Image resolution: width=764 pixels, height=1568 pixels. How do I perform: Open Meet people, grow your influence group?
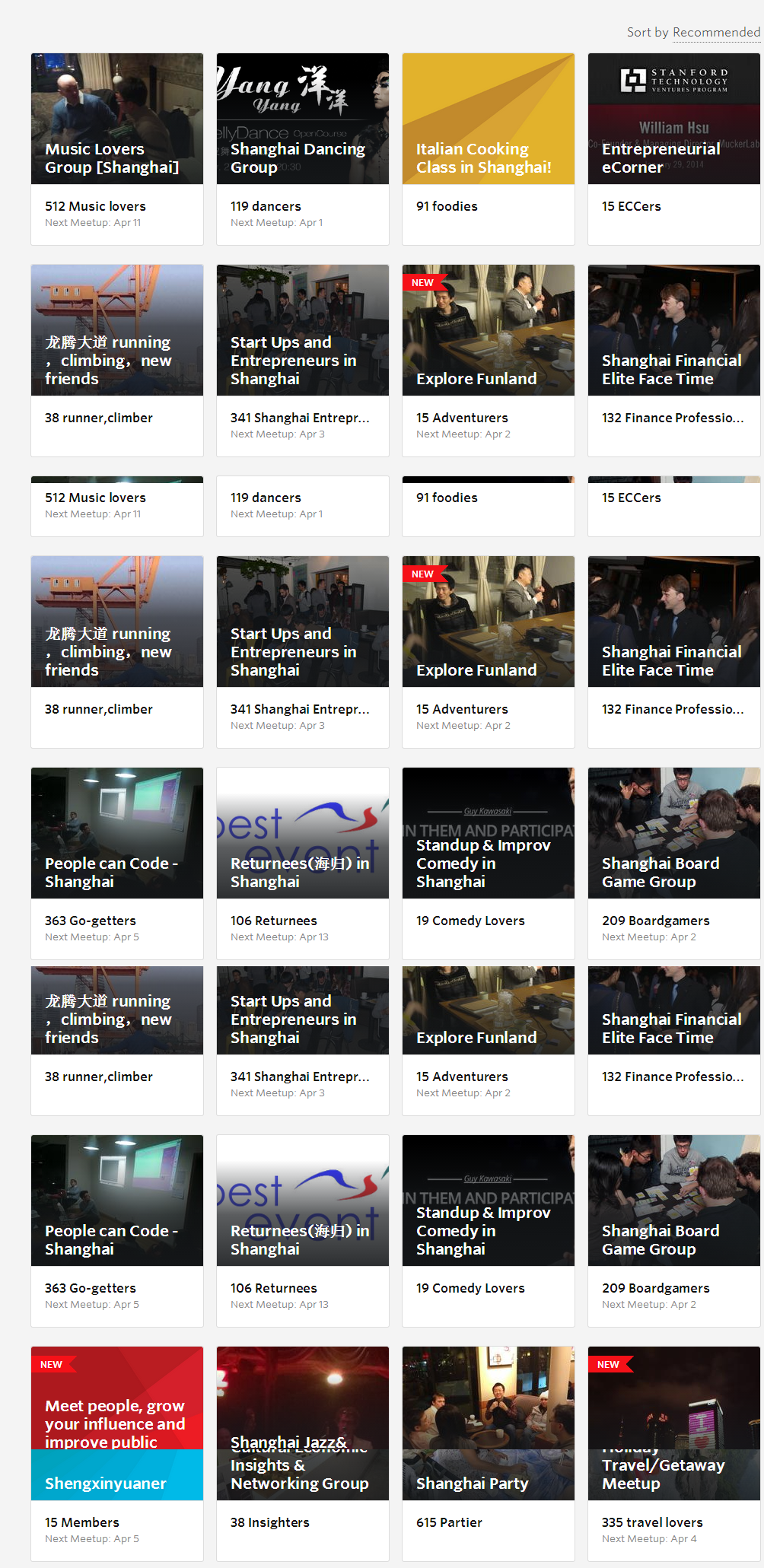coord(115,1423)
